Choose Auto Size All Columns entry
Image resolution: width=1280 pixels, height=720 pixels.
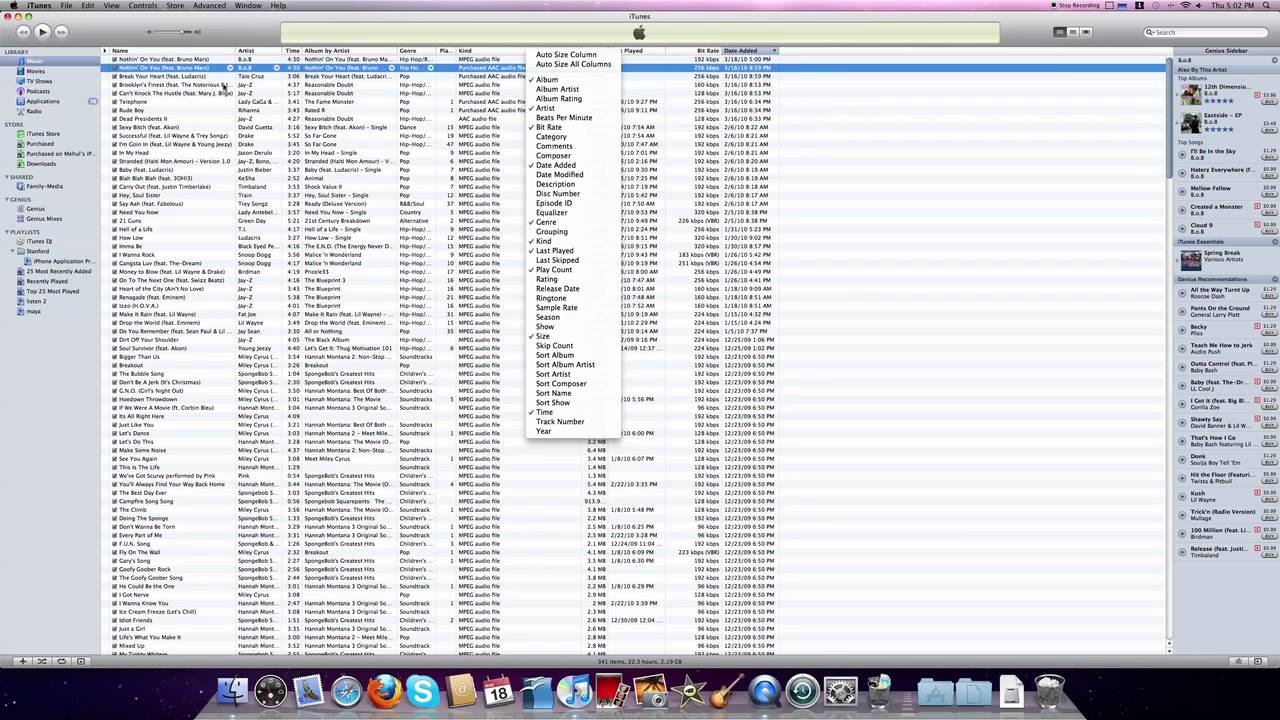pyautogui.click(x=573, y=64)
